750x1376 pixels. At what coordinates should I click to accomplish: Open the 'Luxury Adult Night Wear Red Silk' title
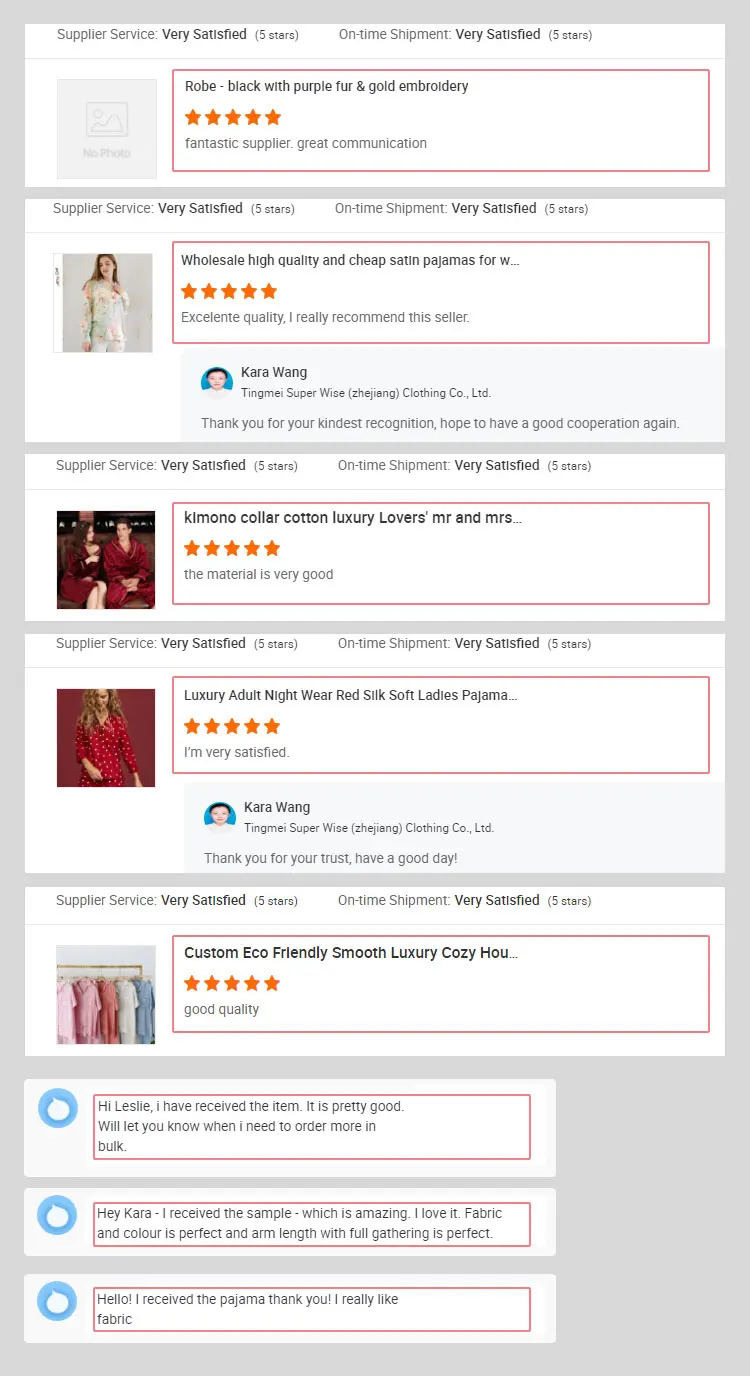tap(350, 695)
